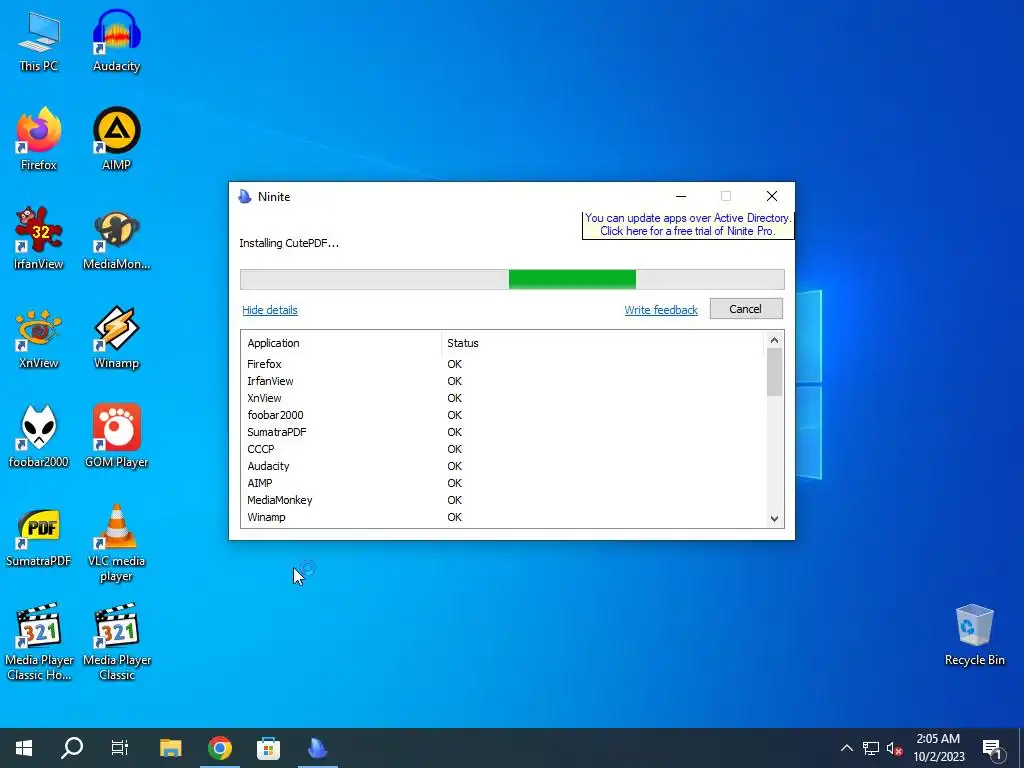
Task: Click the Ninite title bar icon
Action: pos(245,197)
